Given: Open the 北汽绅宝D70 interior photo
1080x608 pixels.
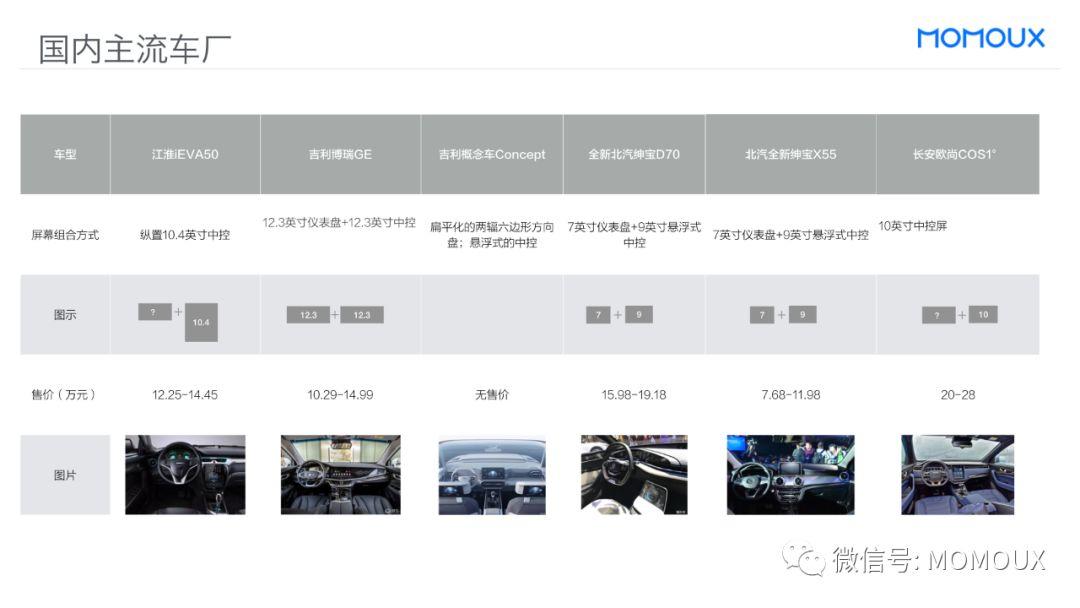Looking at the screenshot, I should click(x=634, y=474).
